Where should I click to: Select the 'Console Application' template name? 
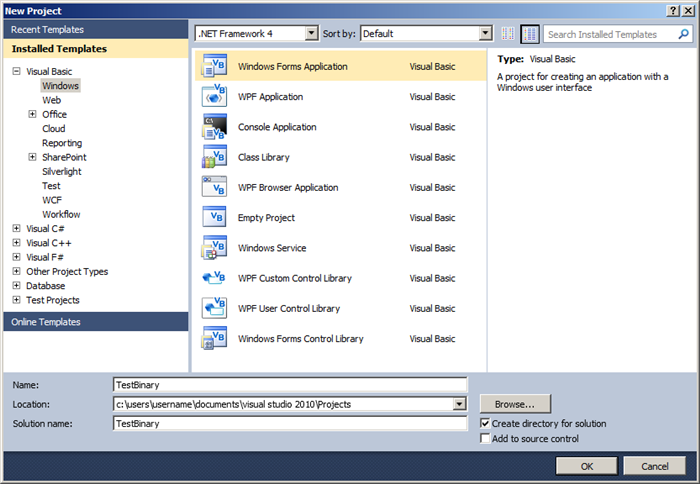[277, 127]
